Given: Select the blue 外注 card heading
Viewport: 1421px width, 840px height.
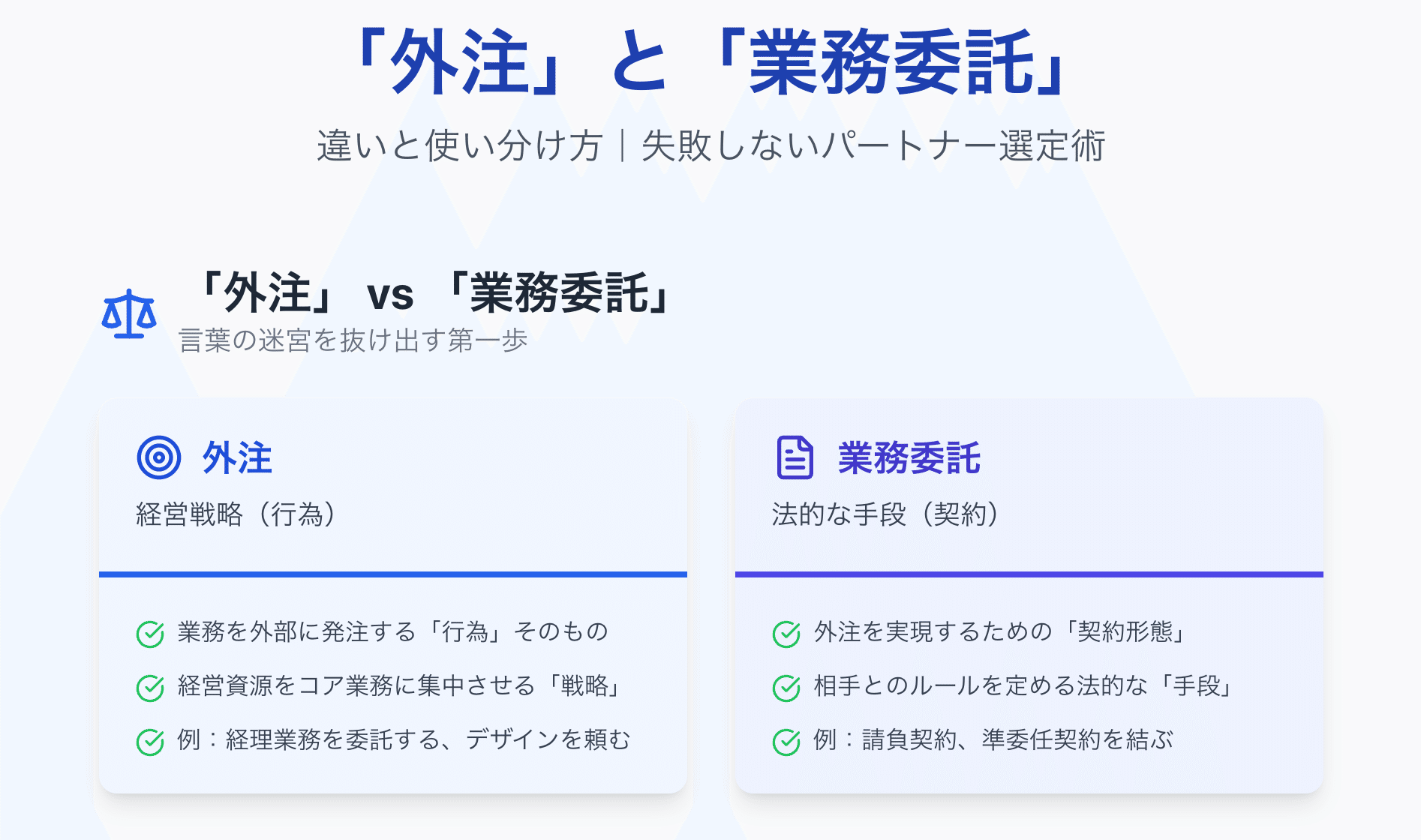Looking at the screenshot, I should (237, 457).
